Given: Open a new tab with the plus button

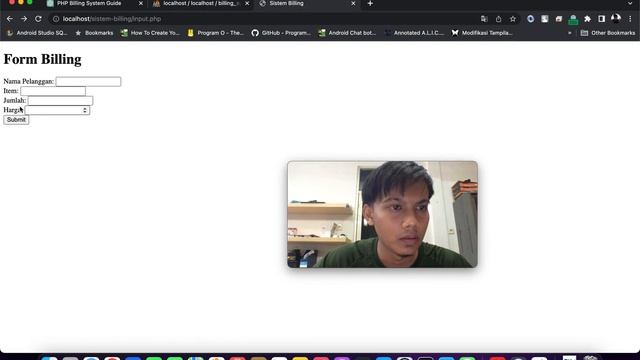Looking at the screenshot, I should [x=370, y=3].
